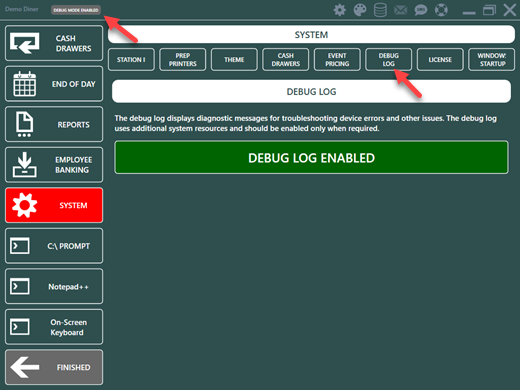520x390 pixels.
Task: Click the Debug Mode Enabled badge
Action: click(76, 10)
